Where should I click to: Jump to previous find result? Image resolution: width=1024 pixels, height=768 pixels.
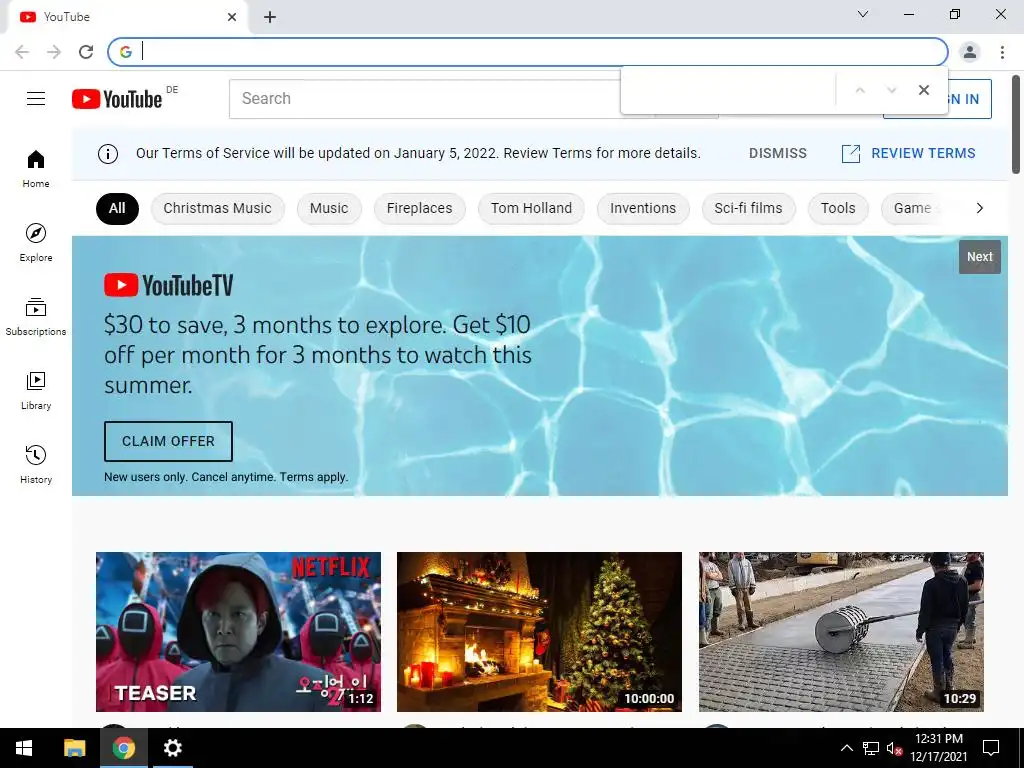(860, 90)
